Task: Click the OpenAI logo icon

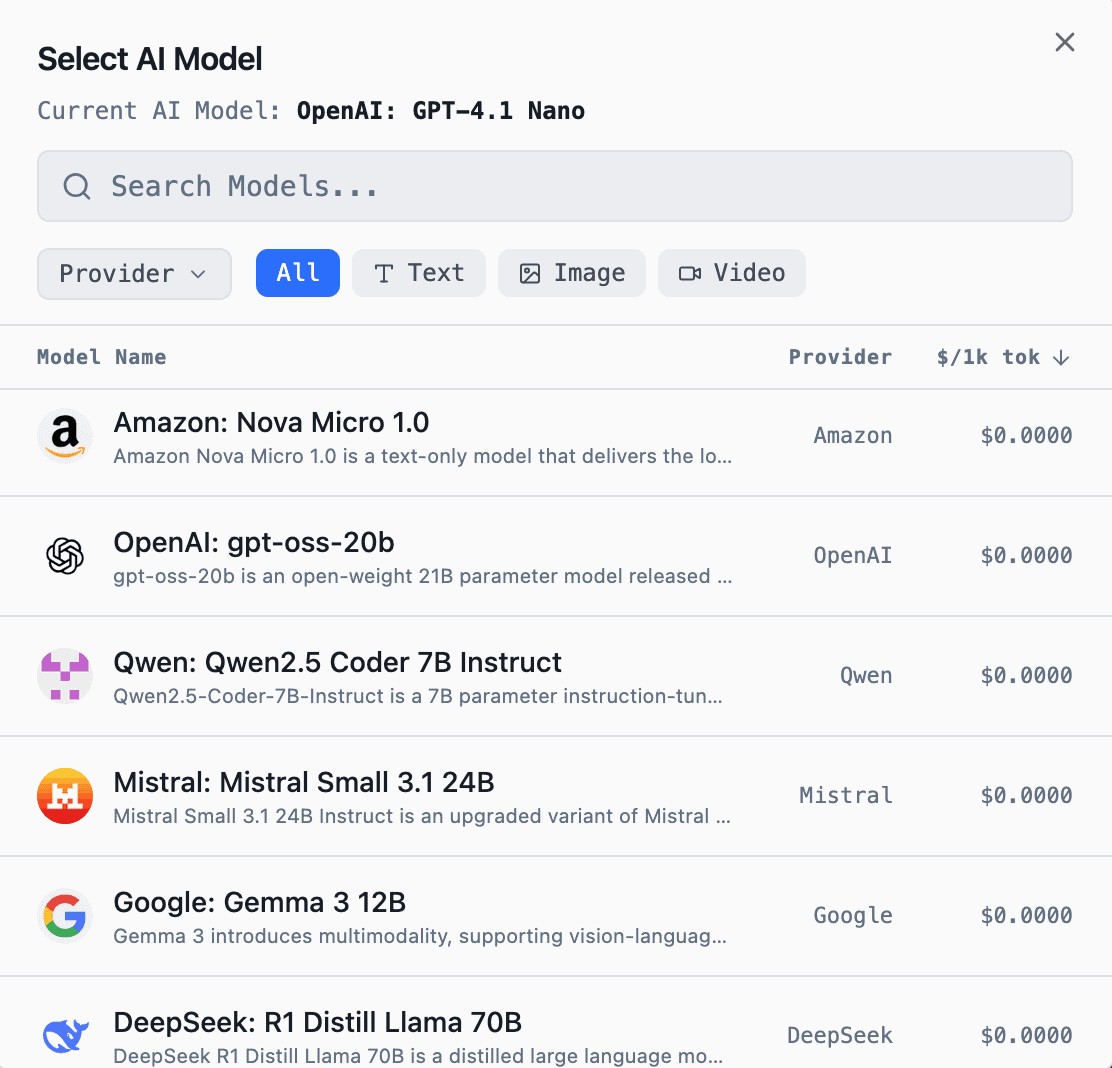Action: click(65, 555)
